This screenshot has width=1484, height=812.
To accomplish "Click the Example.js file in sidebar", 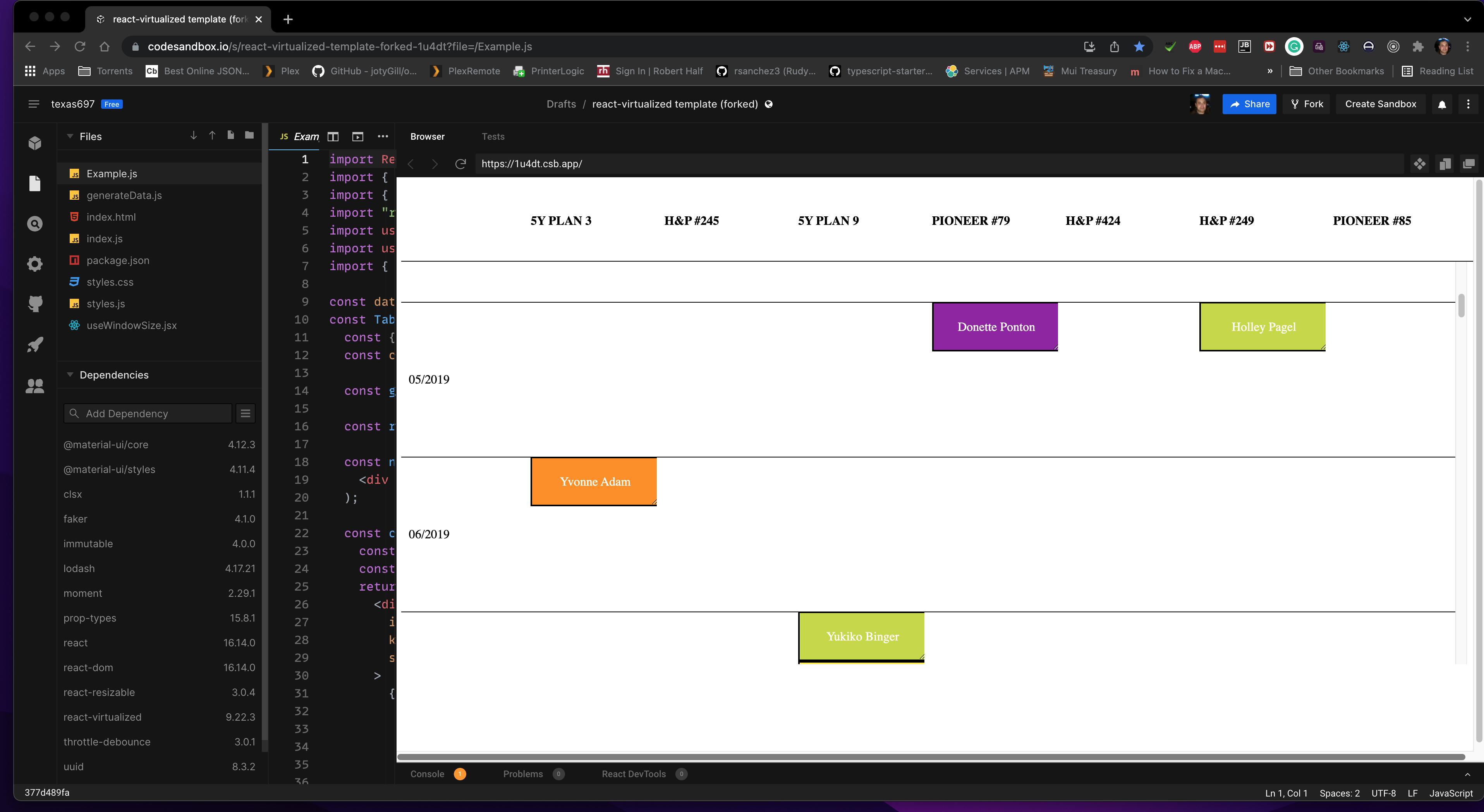I will click(x=111, y=173).
